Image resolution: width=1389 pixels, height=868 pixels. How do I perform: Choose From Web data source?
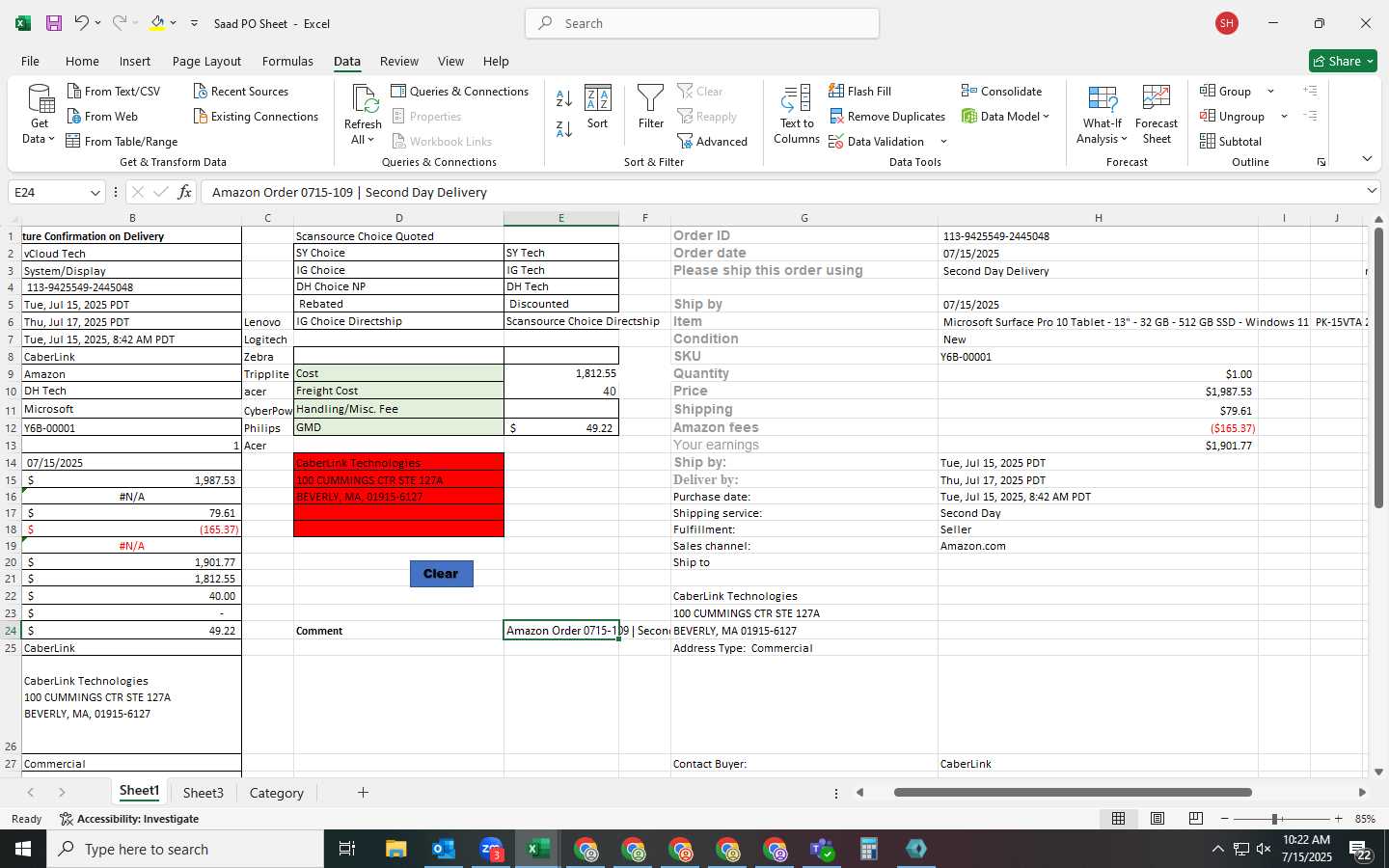point(102,116)
